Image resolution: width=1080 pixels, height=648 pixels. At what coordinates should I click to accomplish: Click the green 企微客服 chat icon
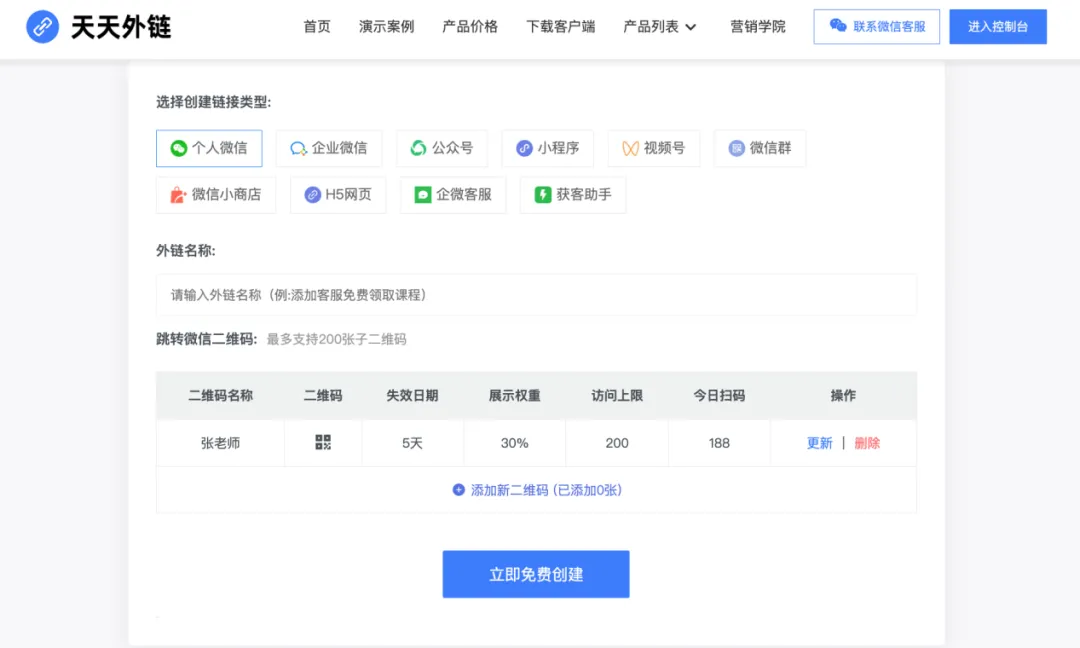click(x=423, y=195)
